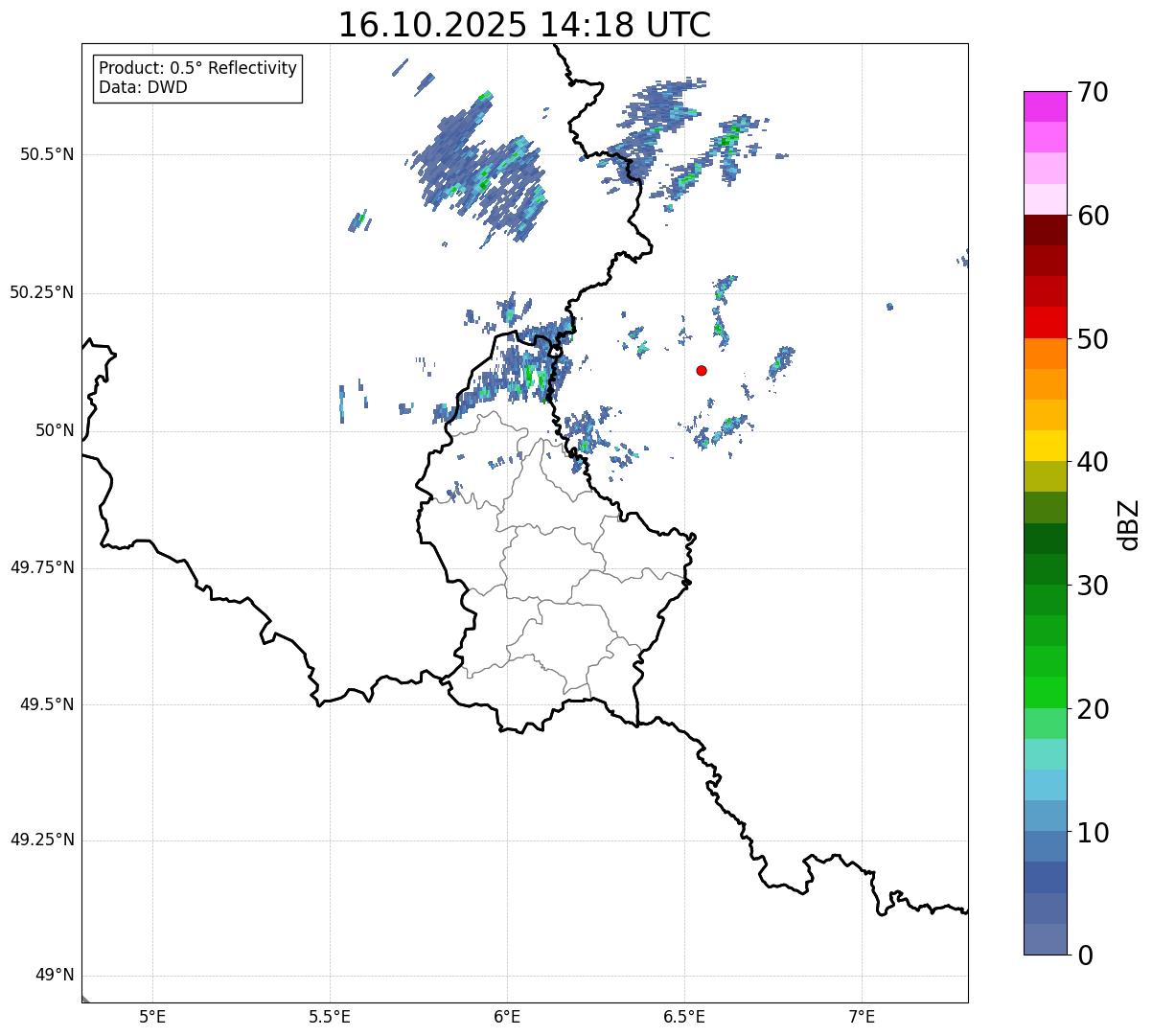The image size is (1152, 1036).
Task: Click the 50.25°N latitude label
Action: [41, 292]
